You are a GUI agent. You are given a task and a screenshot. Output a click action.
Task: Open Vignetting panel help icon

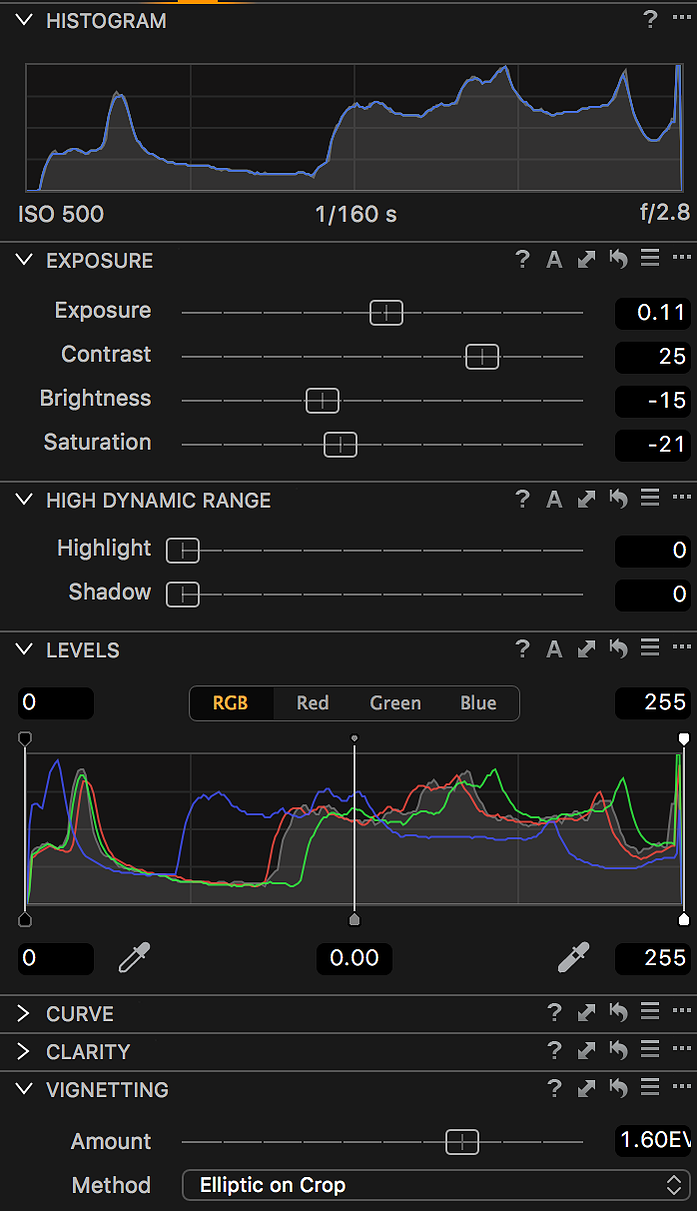click(x=554, y=1089)
